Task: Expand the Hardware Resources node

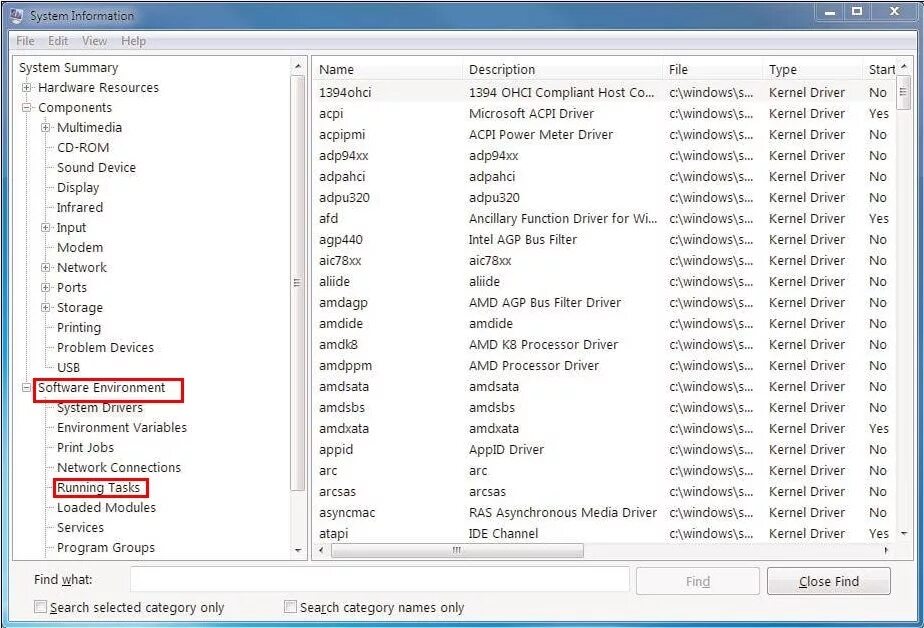Action: click(x=27, y=87)
